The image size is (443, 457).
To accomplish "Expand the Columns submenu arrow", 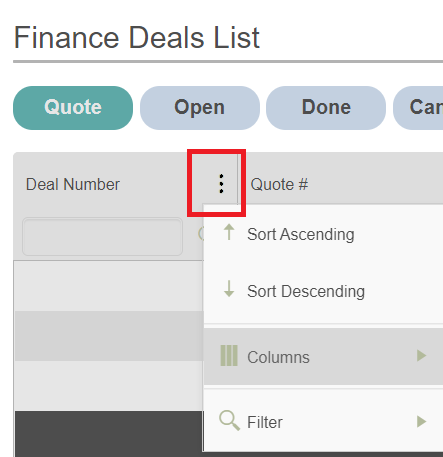I will point(421,356).
